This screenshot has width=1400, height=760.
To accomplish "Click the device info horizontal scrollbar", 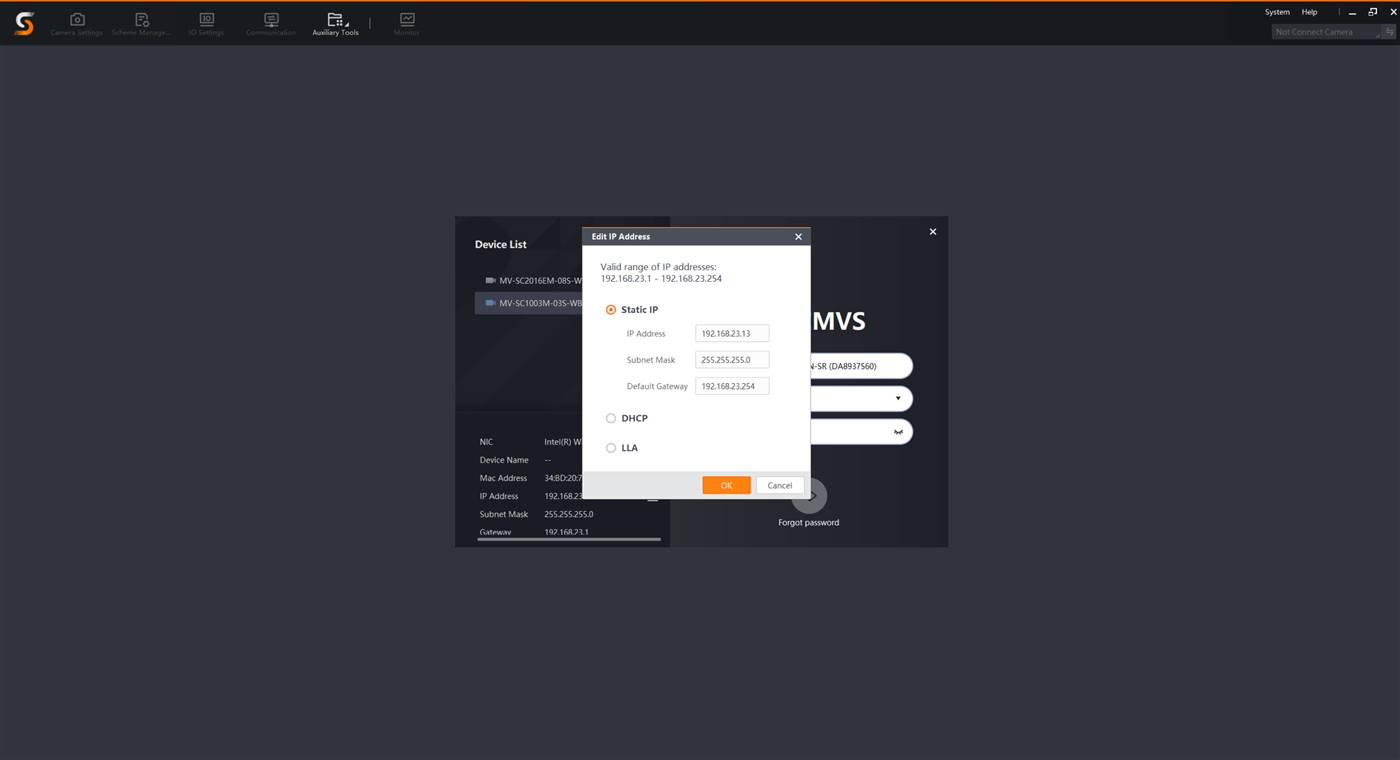I will [x=569, y=539].
